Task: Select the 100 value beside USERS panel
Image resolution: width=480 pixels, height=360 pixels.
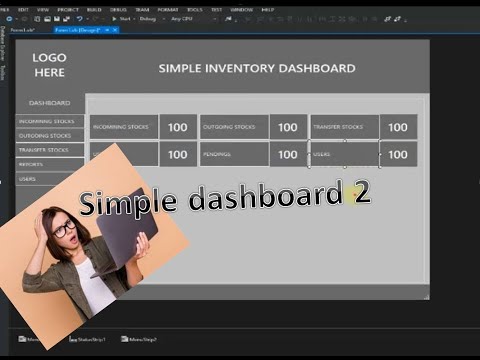Action: (x=398, y=154)
